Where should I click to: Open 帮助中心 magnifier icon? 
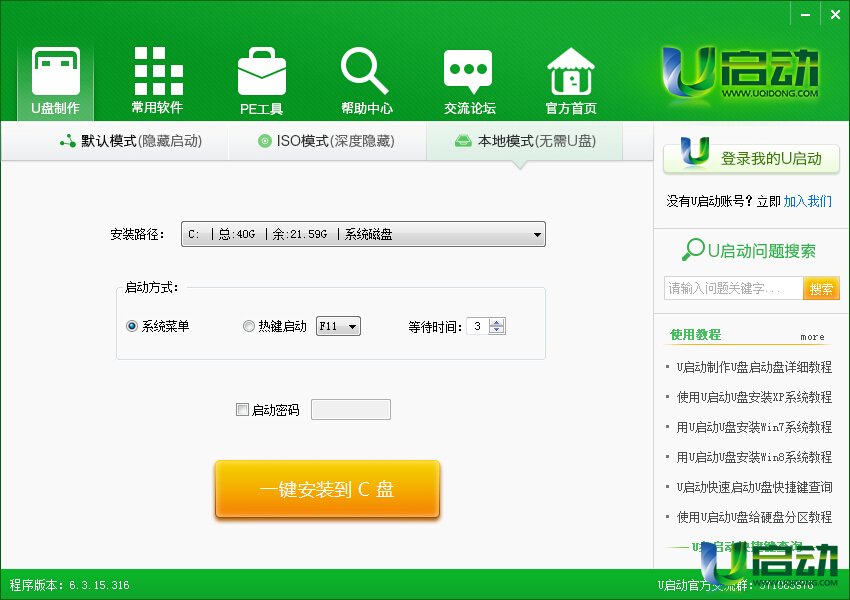(365, 71)
